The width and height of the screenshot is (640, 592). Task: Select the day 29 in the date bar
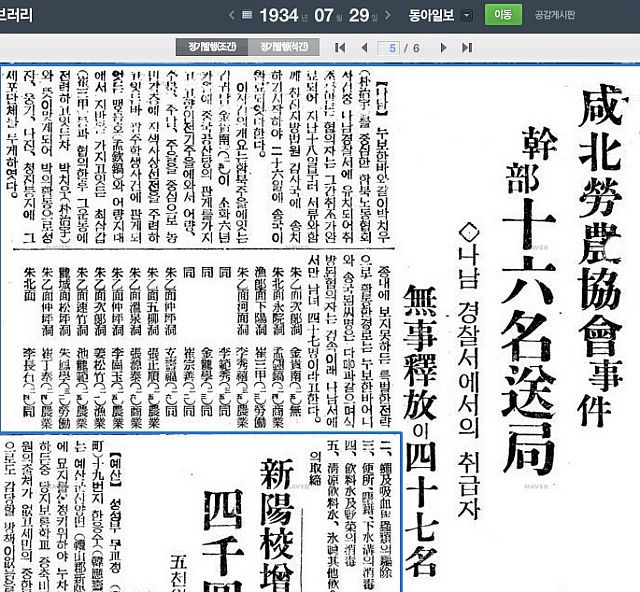coord(359,16)
